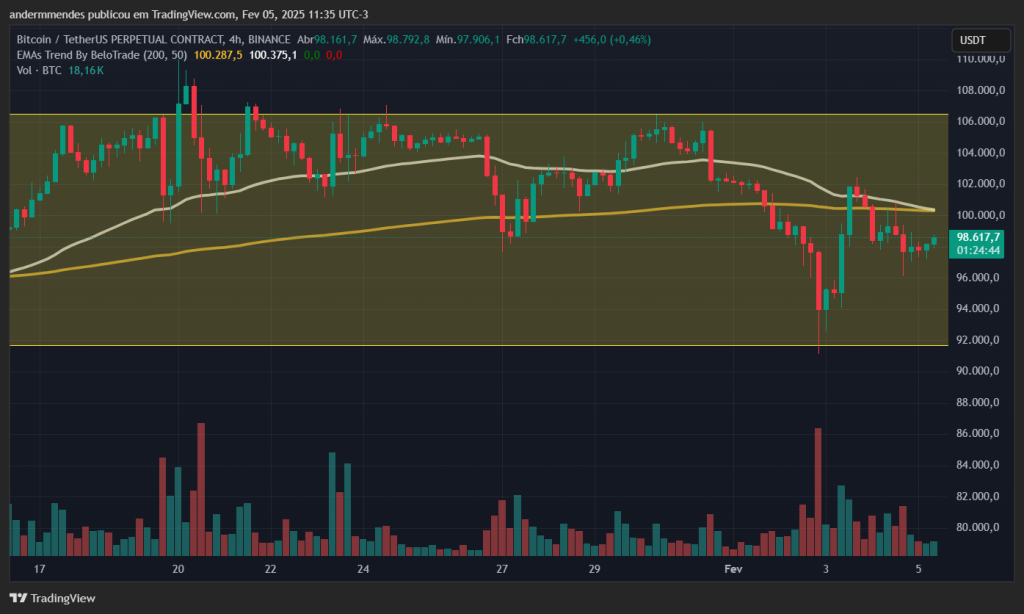Screen dimensions: 1024x614
Task: Click date label 3 on time axis
Action: pos(825,569)
